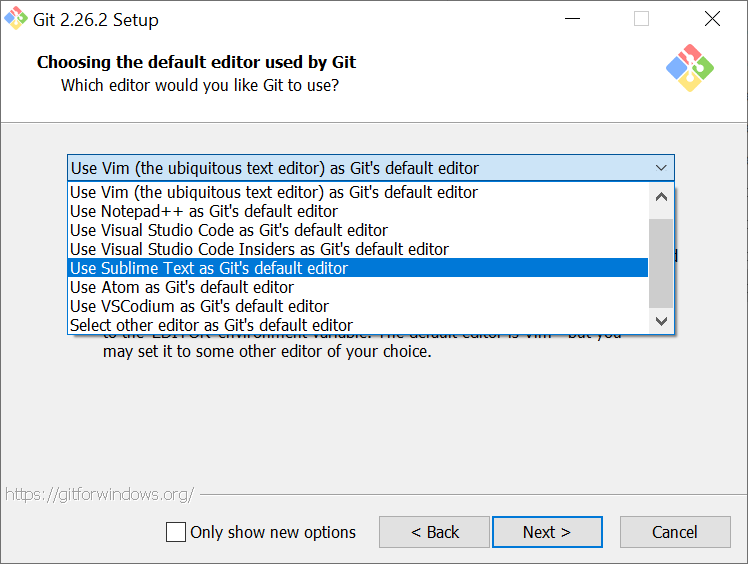Image resolution: width=748 pixels, height=564 pixels.
Task: Click the dropdown list scrollbar thumb
Action: click(661, 263)
